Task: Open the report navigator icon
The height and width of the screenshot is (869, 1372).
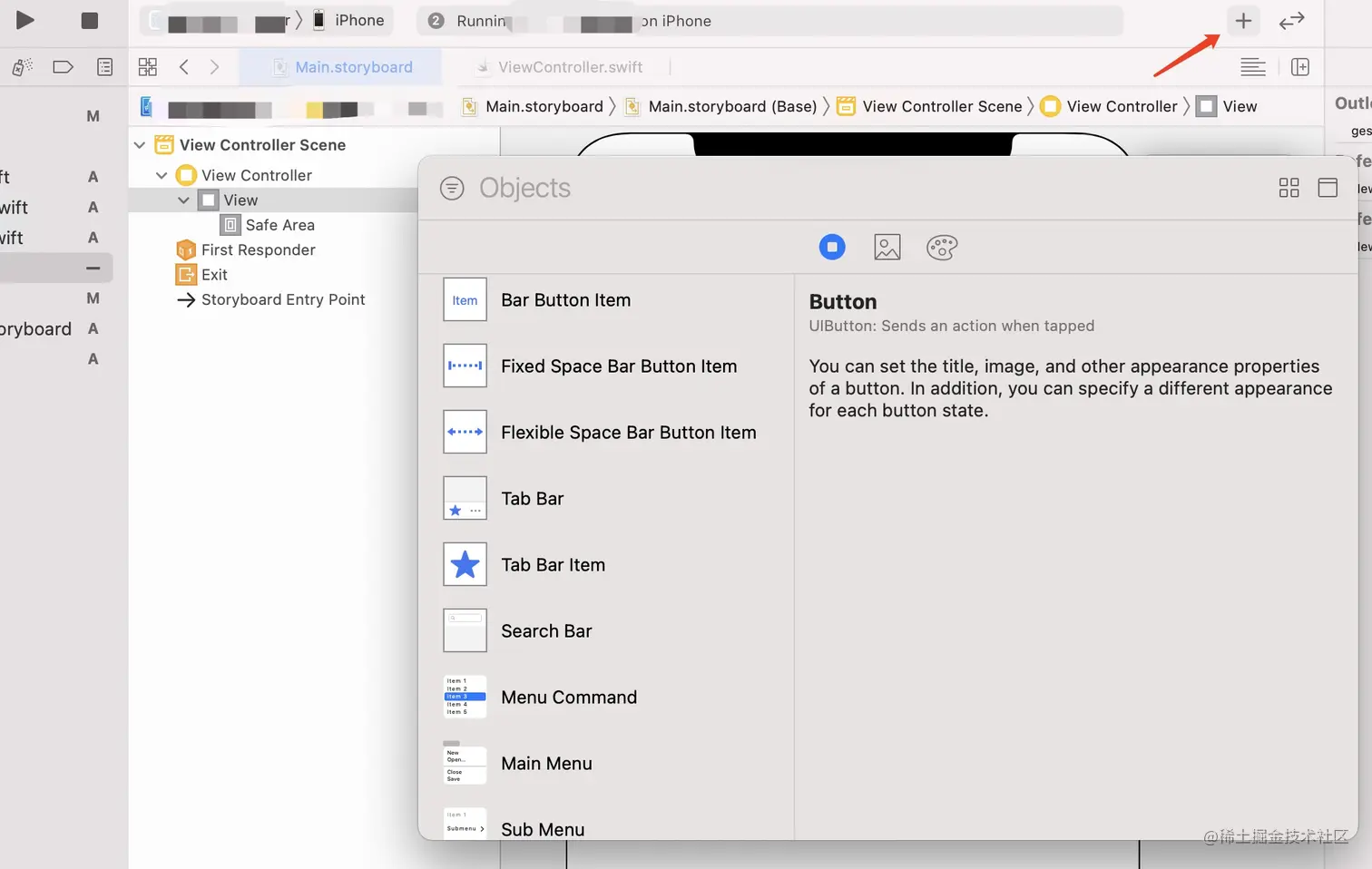Action: [x=105, y=67]
